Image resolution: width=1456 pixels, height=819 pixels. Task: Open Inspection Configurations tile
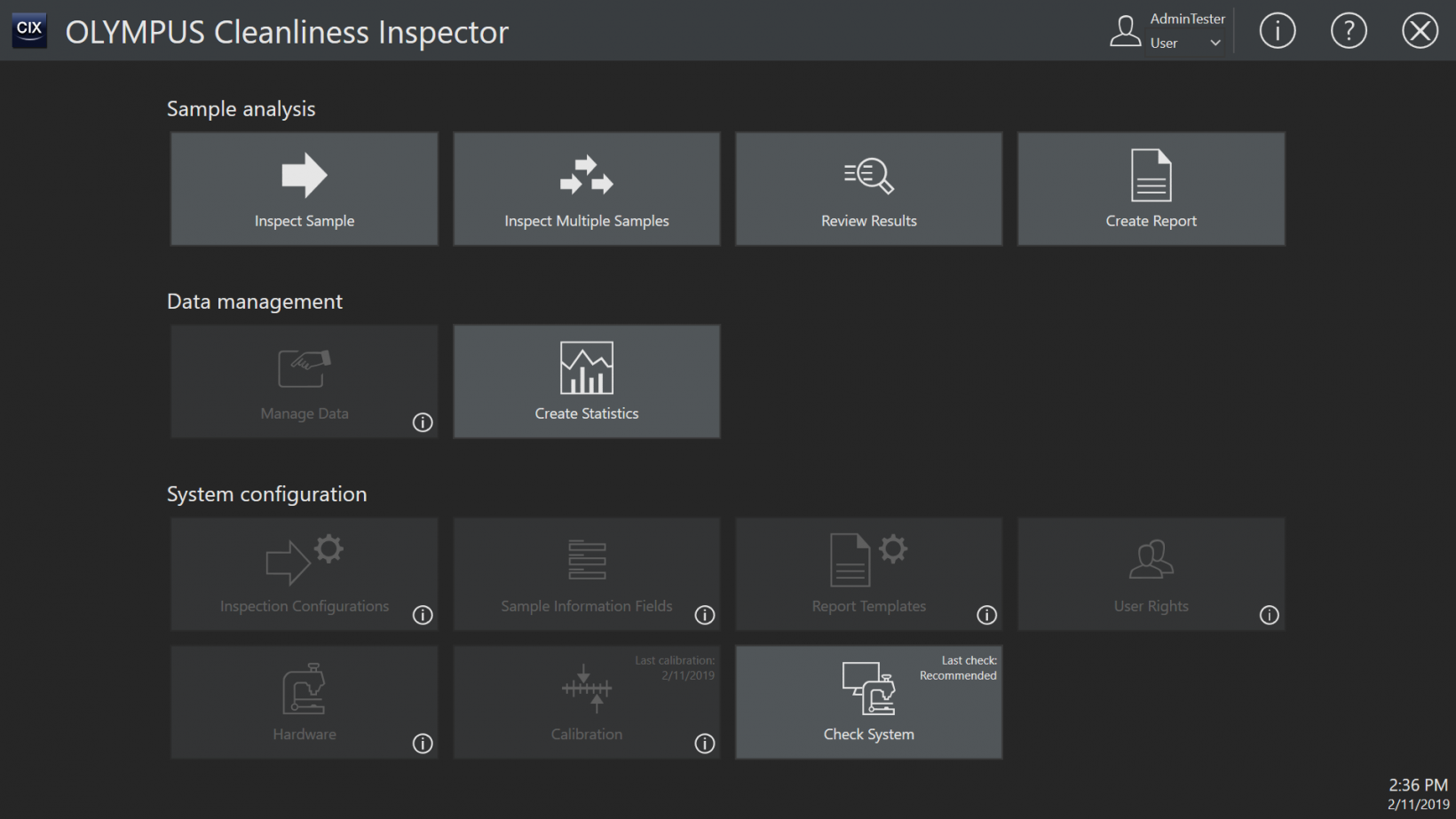pyautogui.click(x=304, y=574)
